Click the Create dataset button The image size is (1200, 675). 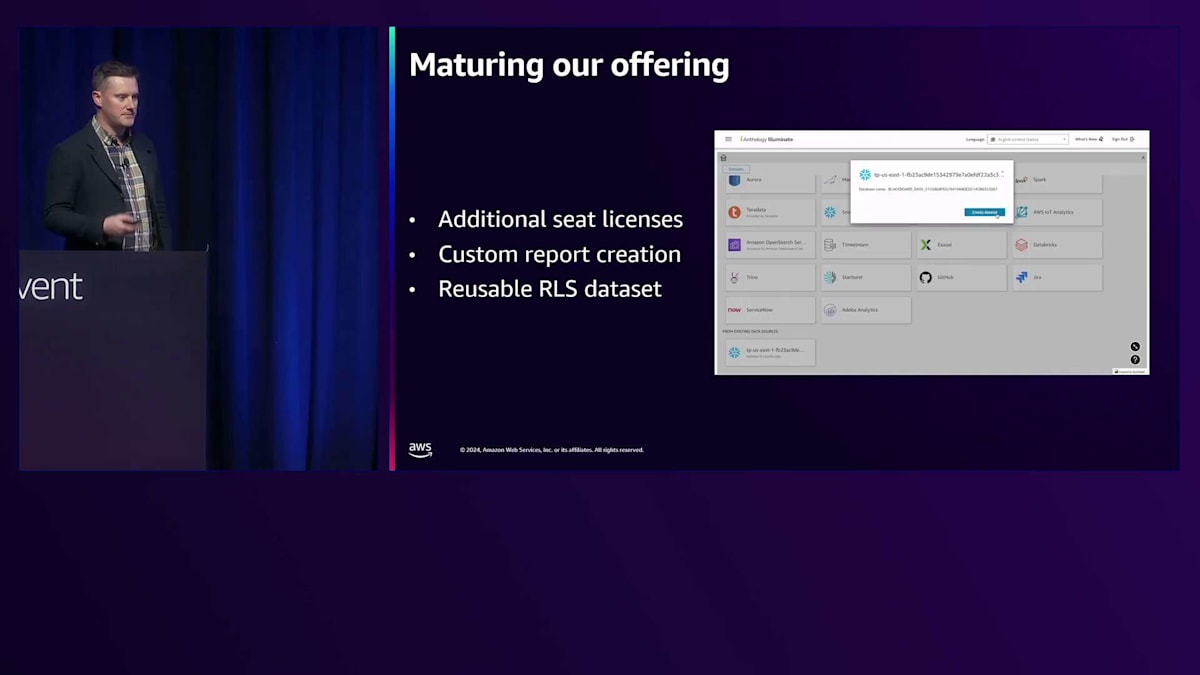point(985,212)
